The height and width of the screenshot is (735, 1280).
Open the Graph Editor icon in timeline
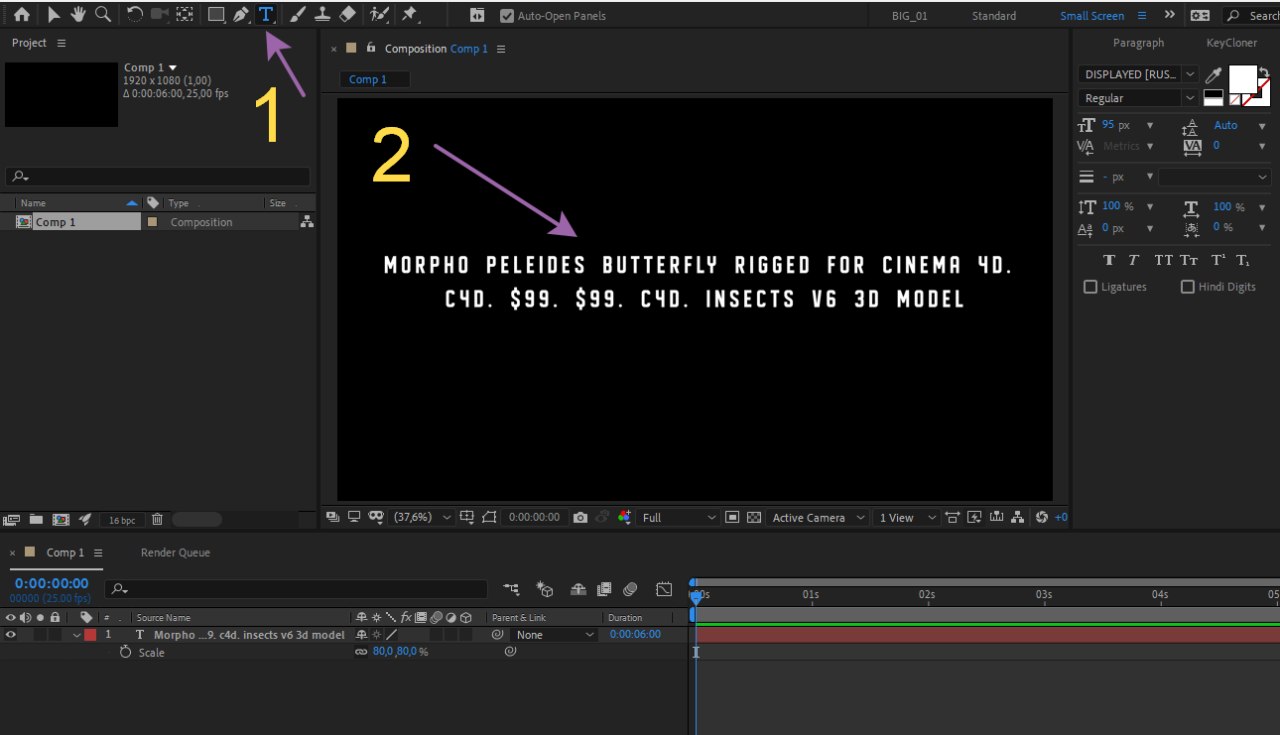pos(664,589)
